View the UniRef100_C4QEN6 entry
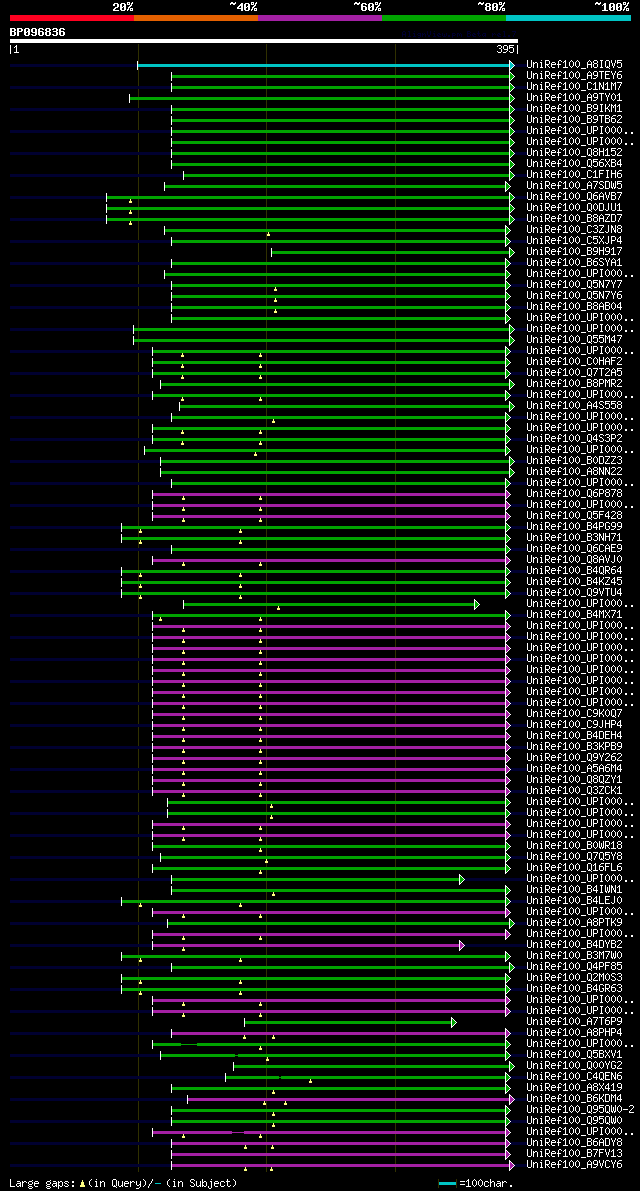Viewport: 640px width, 1191px height. pos(574,1078)
